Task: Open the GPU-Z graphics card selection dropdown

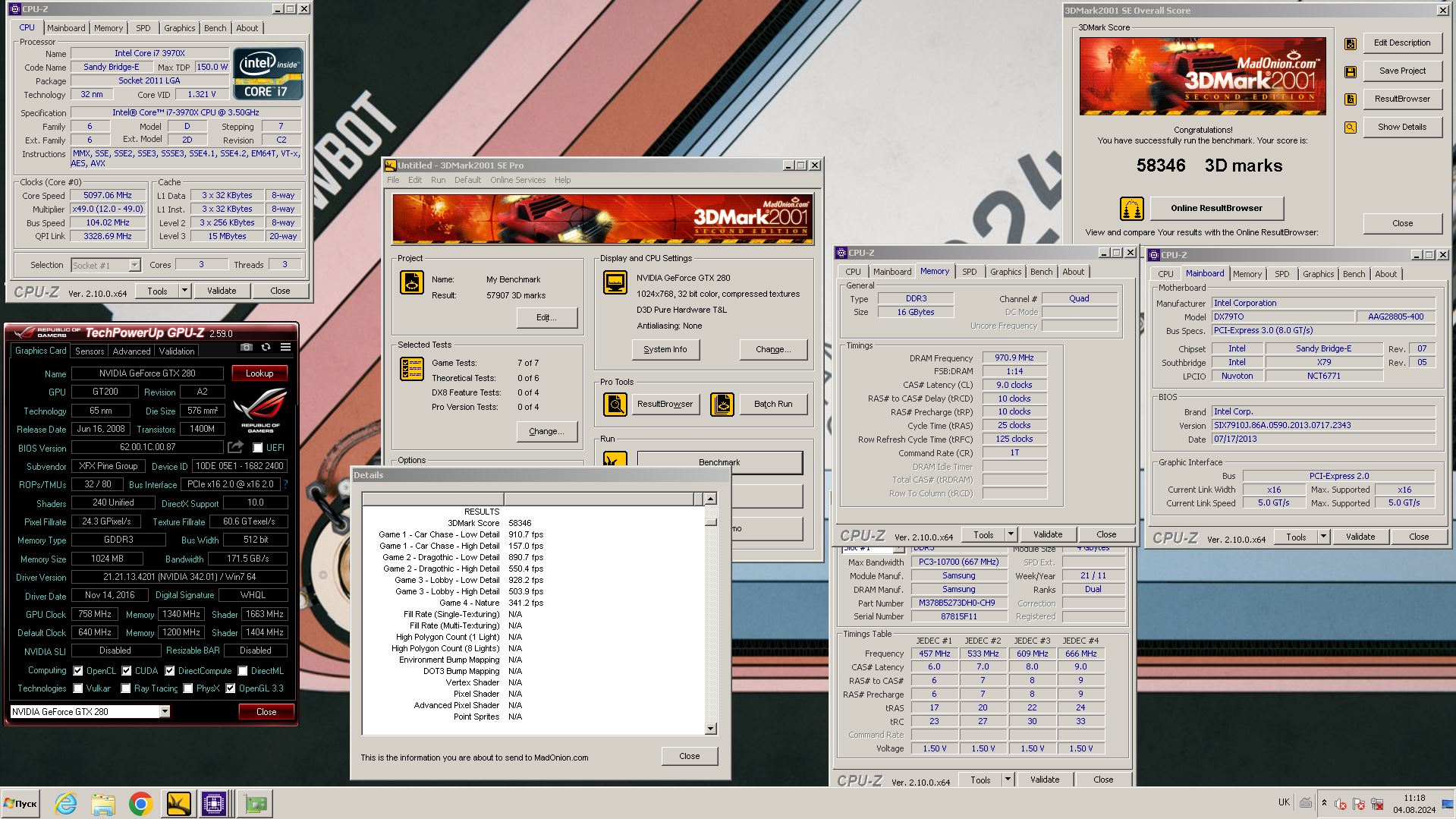Action: click(x=164, y=712)
